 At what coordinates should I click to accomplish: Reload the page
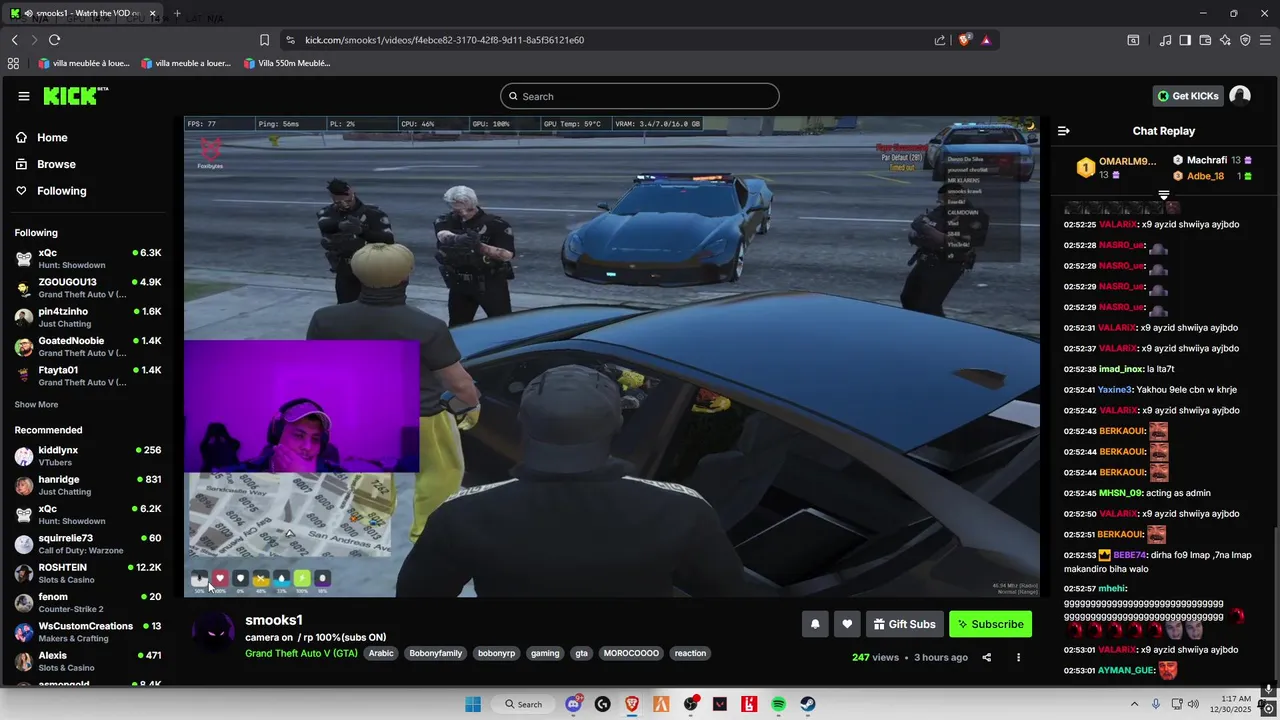(x=54, y=40)
